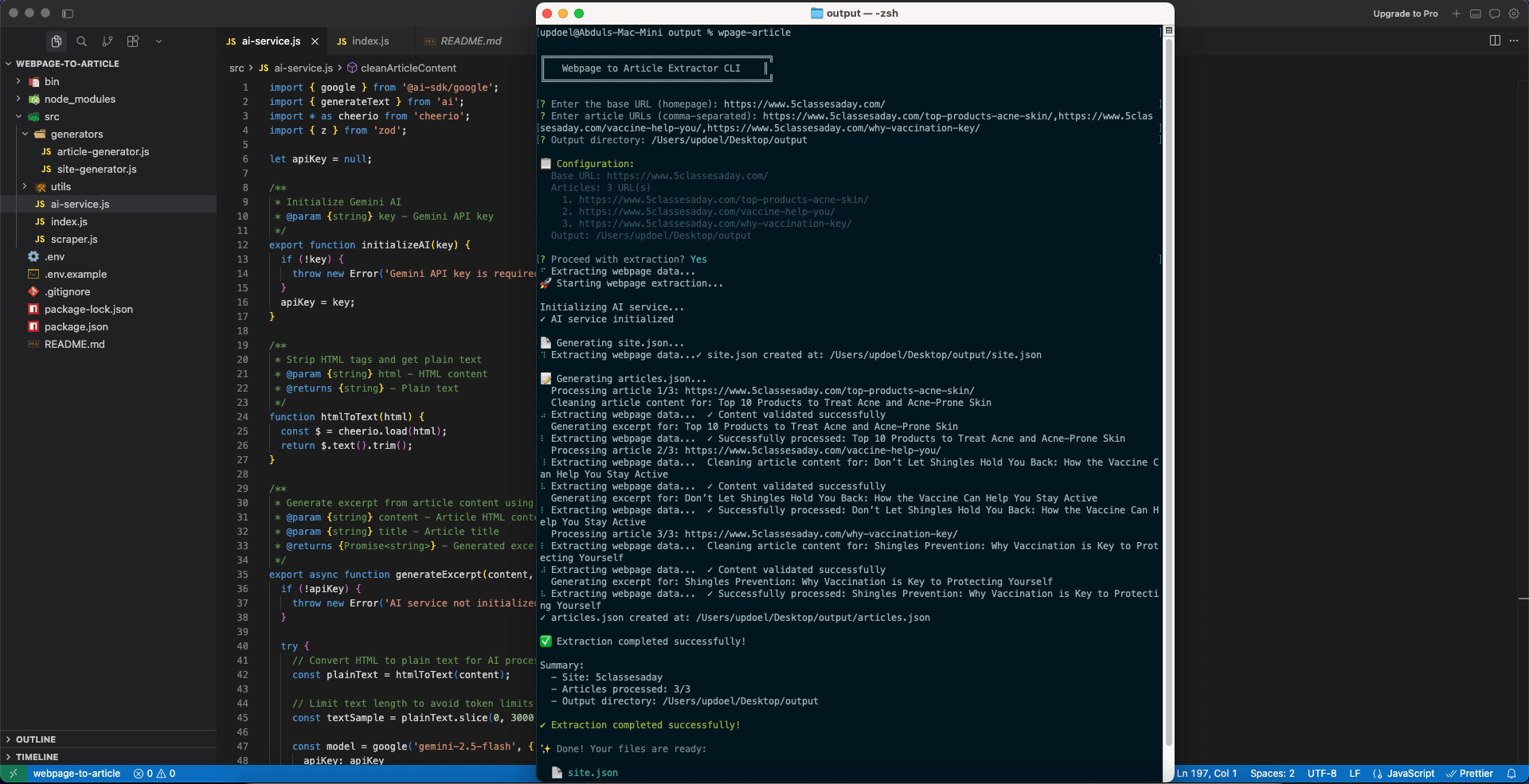Open the remote connection indicator bottom-left
The height and width of the screenshot is (784, 1529).
click(x=12, y=773)
